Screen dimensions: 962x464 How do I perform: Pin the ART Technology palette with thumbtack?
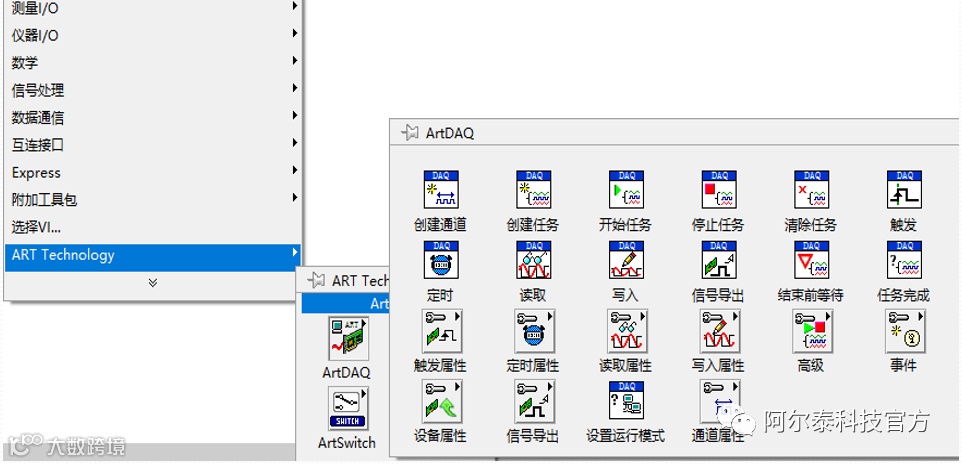(x=316, y=281)
